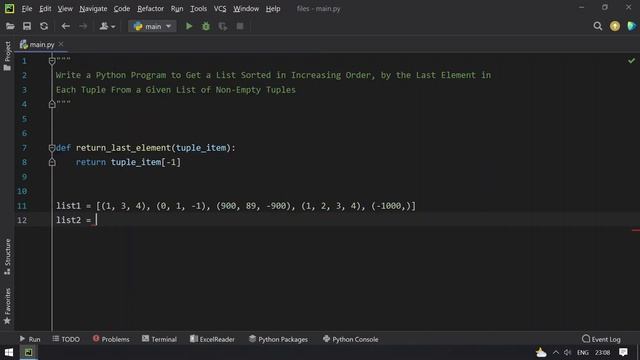
Task: Open the Problems tool window
Action: pyautogui.click(x=111, y=339)
